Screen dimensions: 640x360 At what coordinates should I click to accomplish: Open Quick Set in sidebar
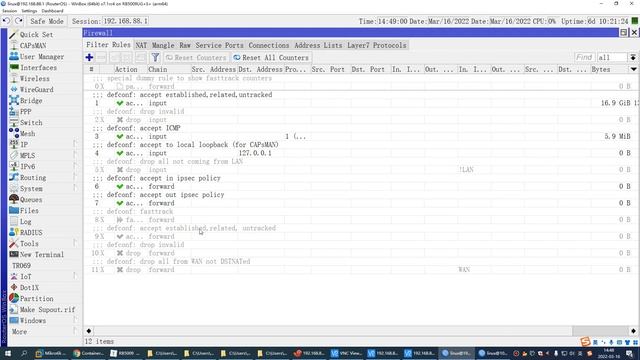tap(36, 35)
